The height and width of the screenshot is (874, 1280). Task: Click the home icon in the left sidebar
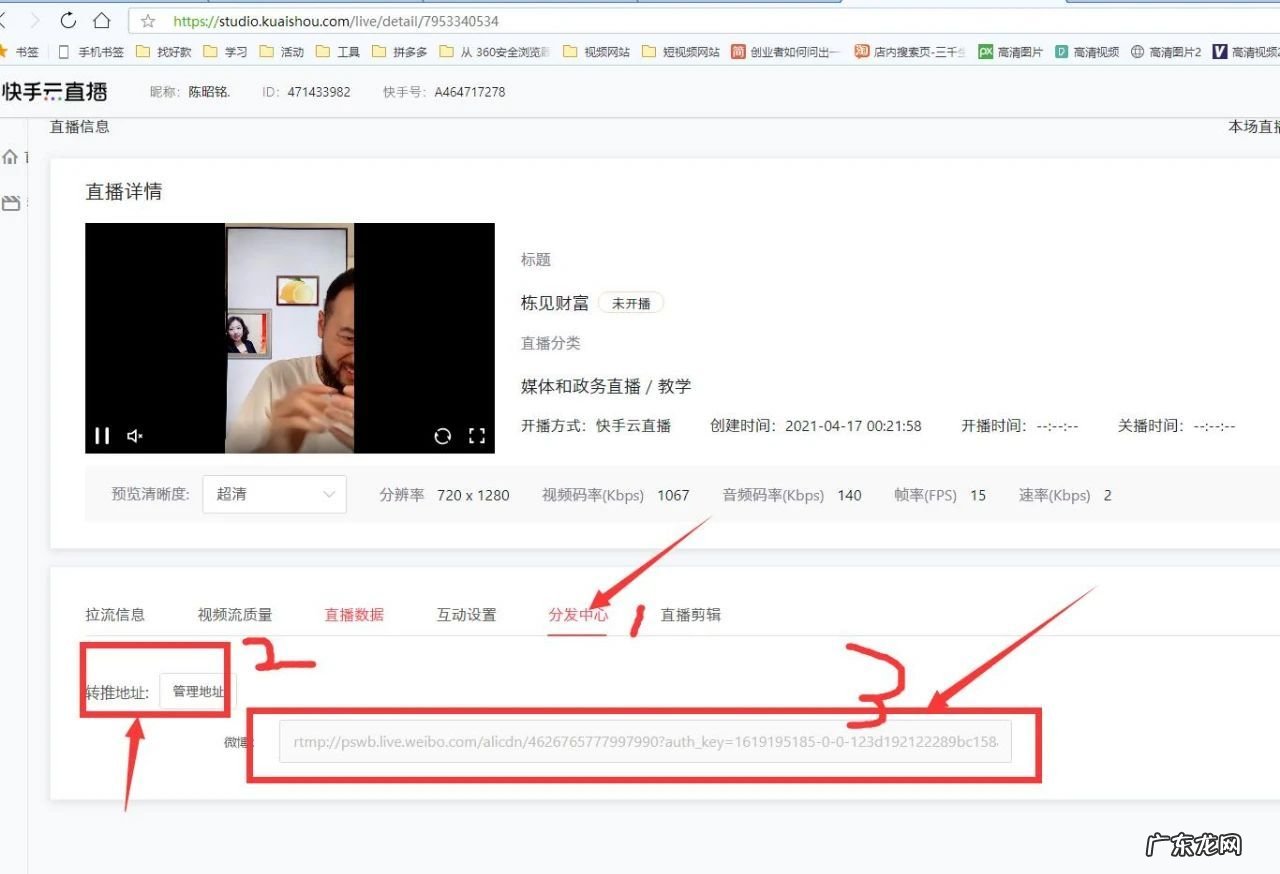coord(10,157)
